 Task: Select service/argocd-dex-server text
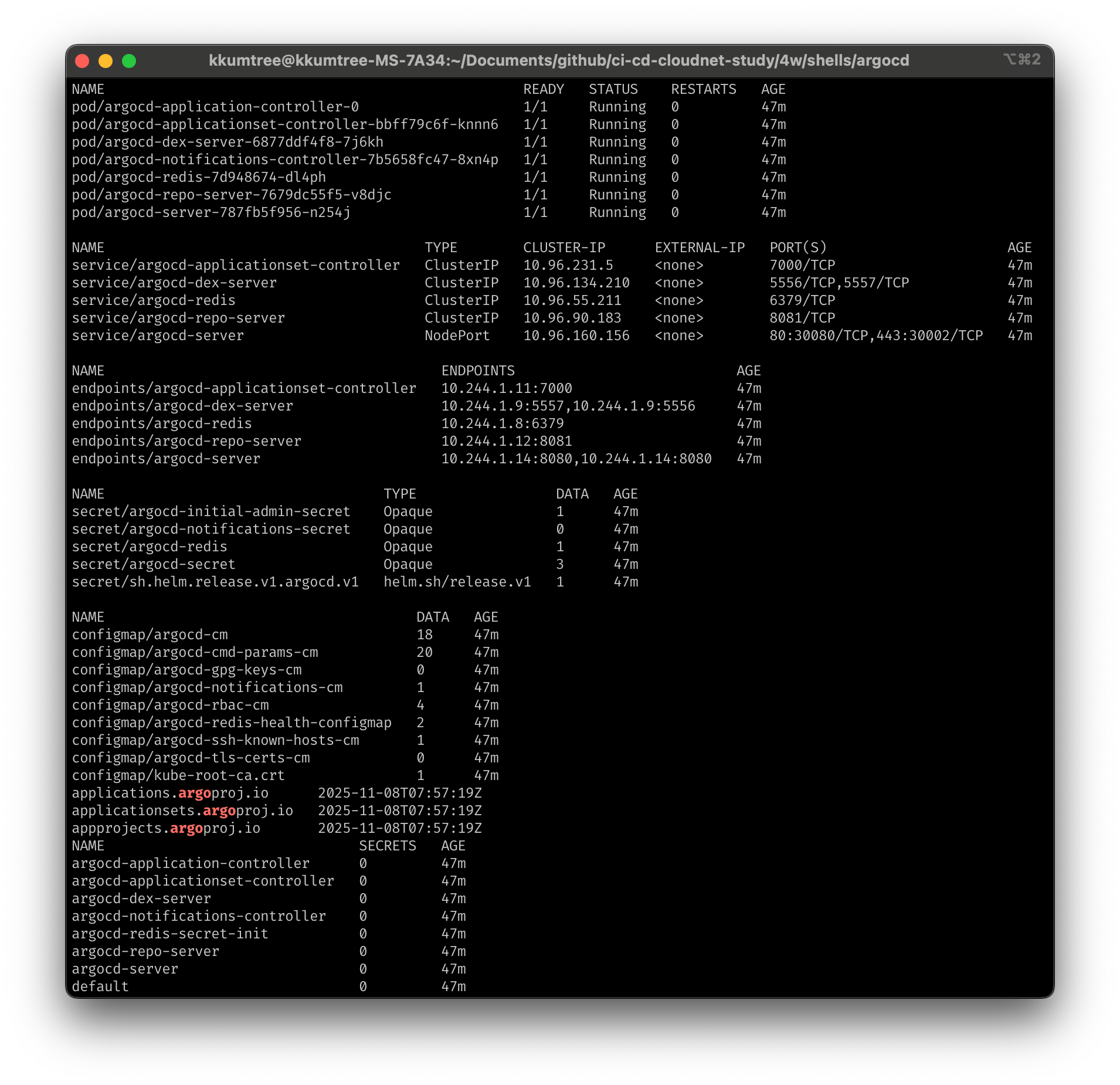(x=174, y=283)
